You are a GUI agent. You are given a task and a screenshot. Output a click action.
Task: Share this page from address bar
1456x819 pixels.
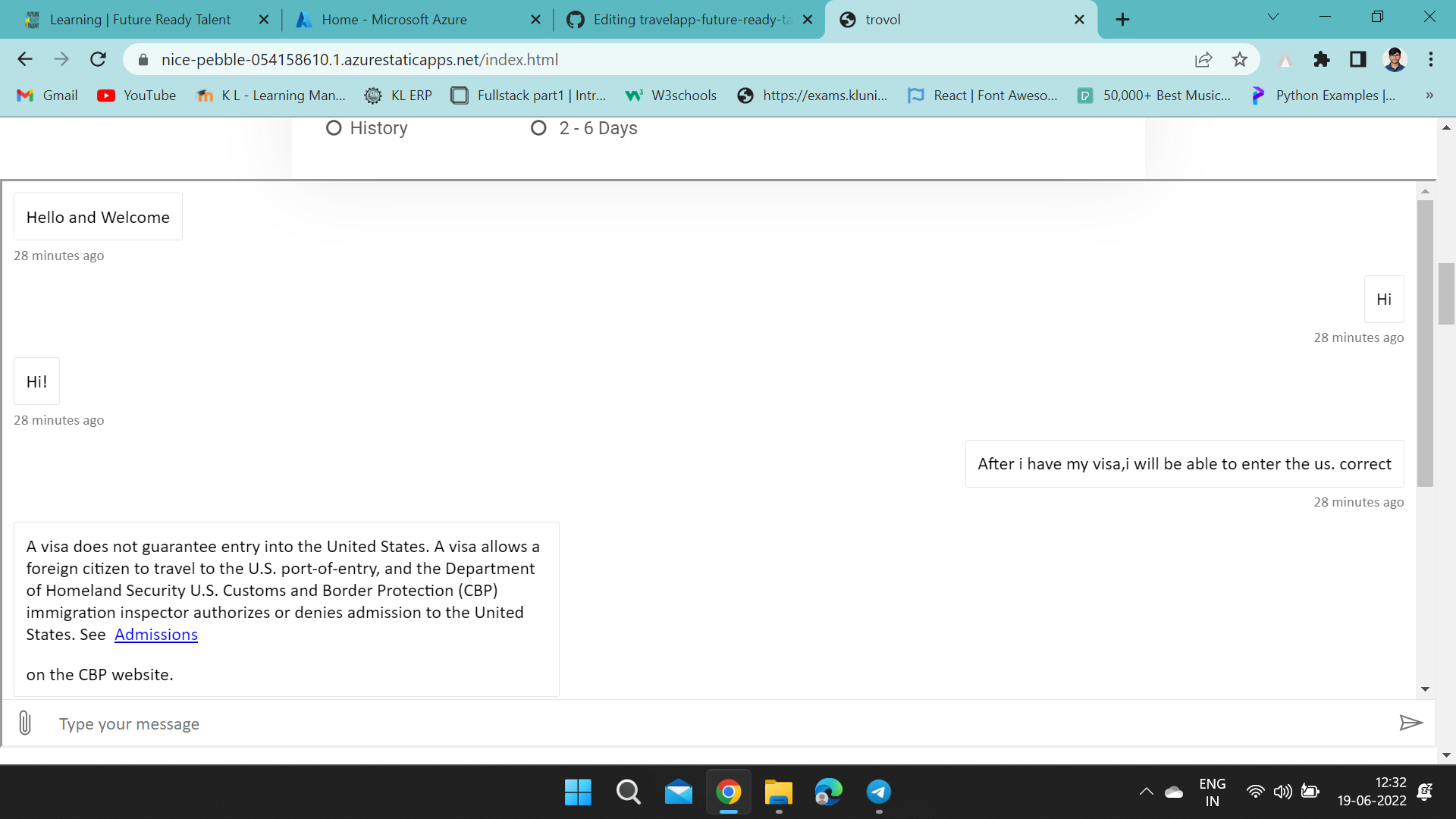point(1203,59)
